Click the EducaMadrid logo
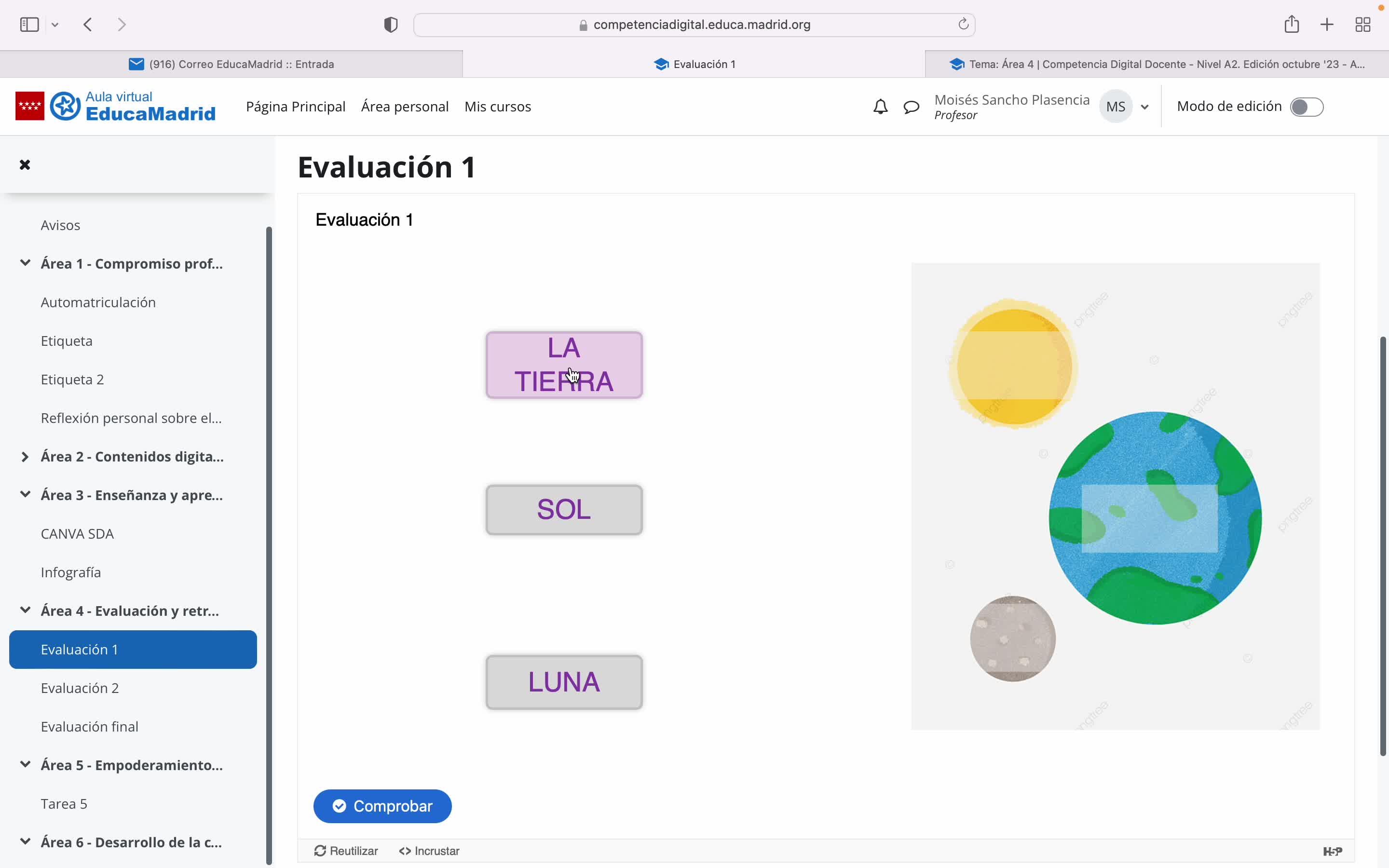The height and width of the screenshot is (868, 1389). [115, 106]
